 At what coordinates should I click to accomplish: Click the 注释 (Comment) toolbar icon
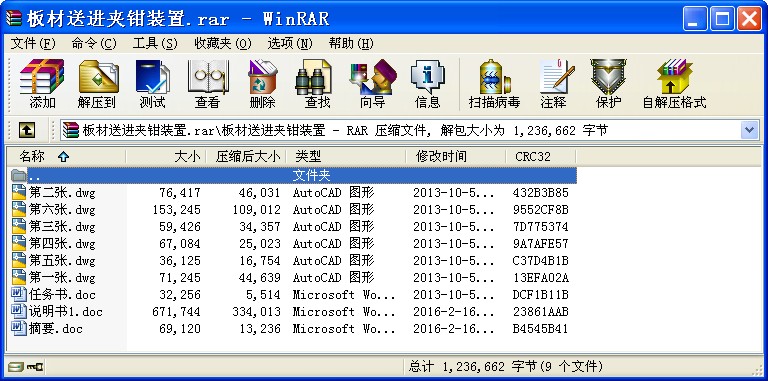(x=556, y=77)
